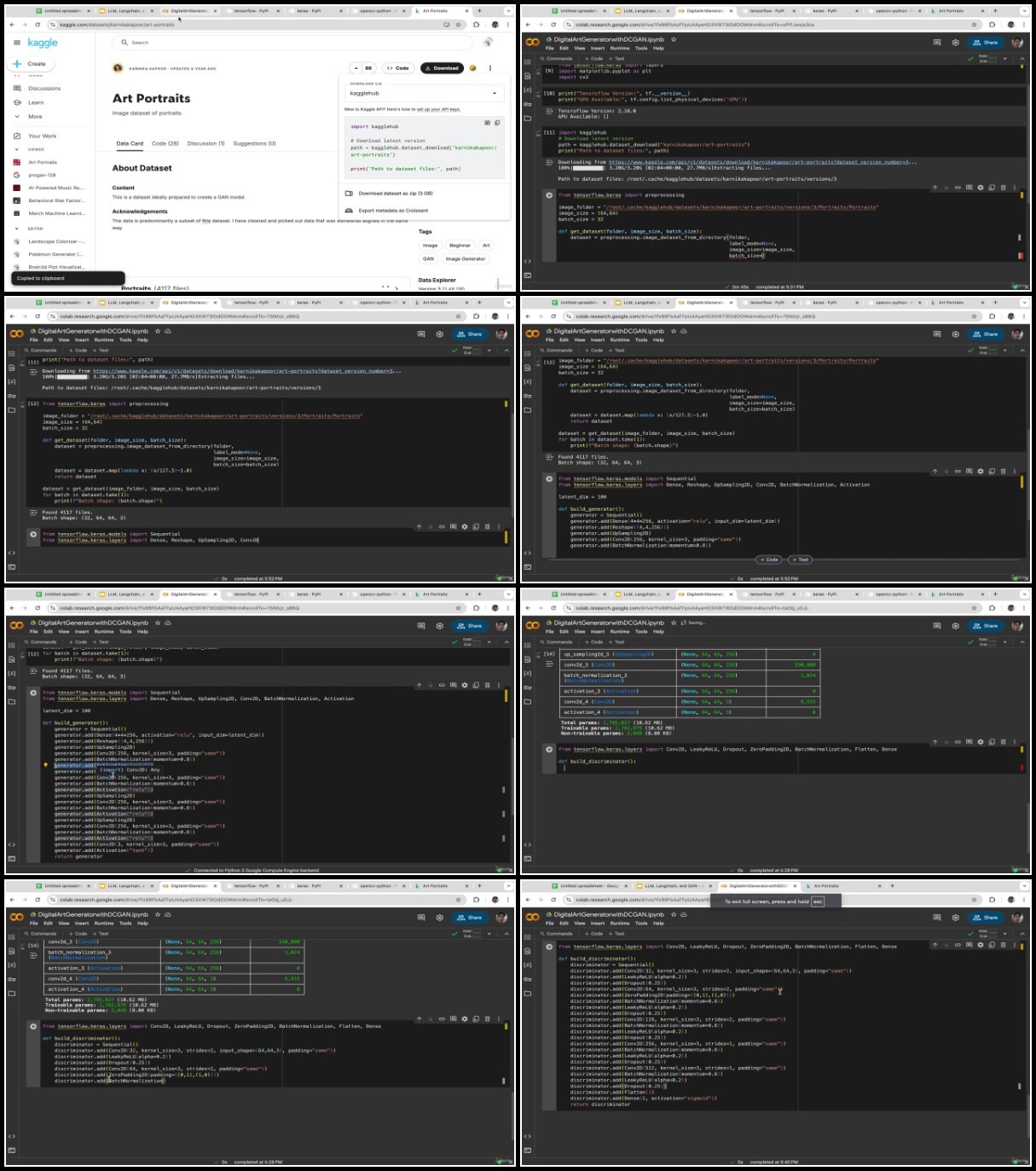Click Share in the Colab window showing fullscreen hint
This screenshot has width=1036, height=1171.
coord(986,918)
